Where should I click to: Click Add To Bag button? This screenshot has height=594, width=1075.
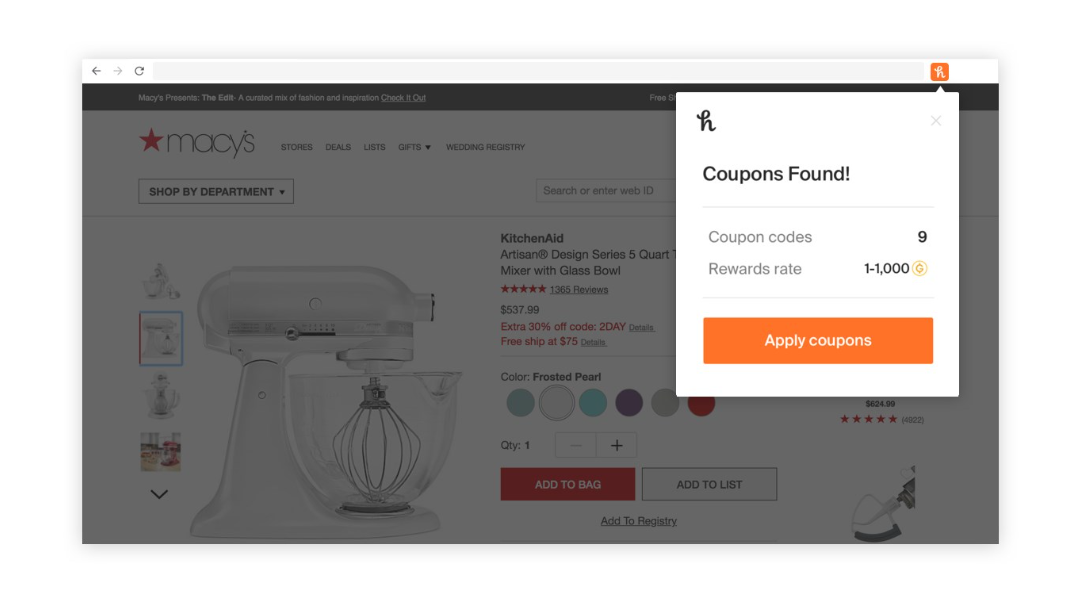[x=568, y=484]
